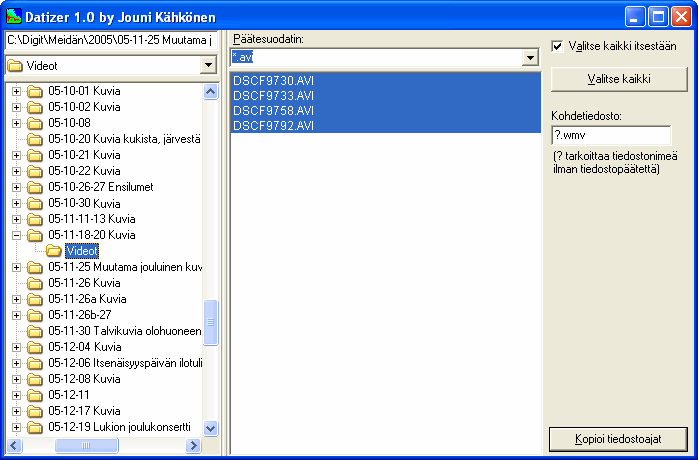Image resolution: width=698 pixels, height=460 pixels.
Task: Click folder icon of 05-10-21 Kuvia
Action: click(35, 155)
